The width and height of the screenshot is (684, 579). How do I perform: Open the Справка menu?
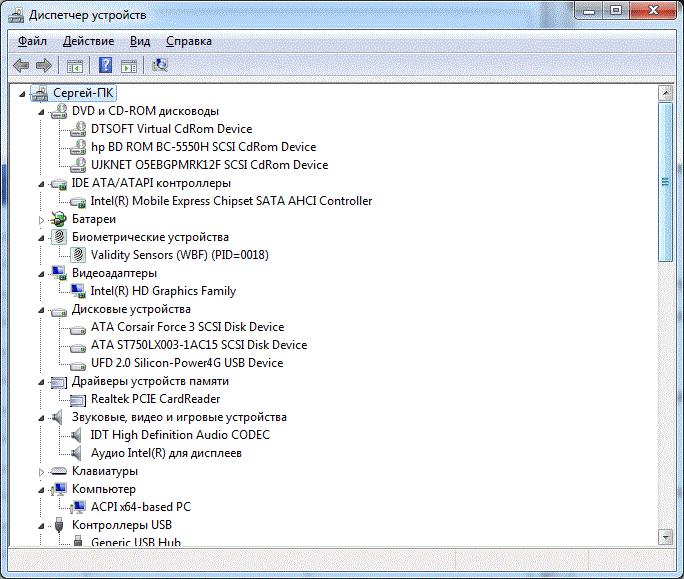click(x=188, y=41)
